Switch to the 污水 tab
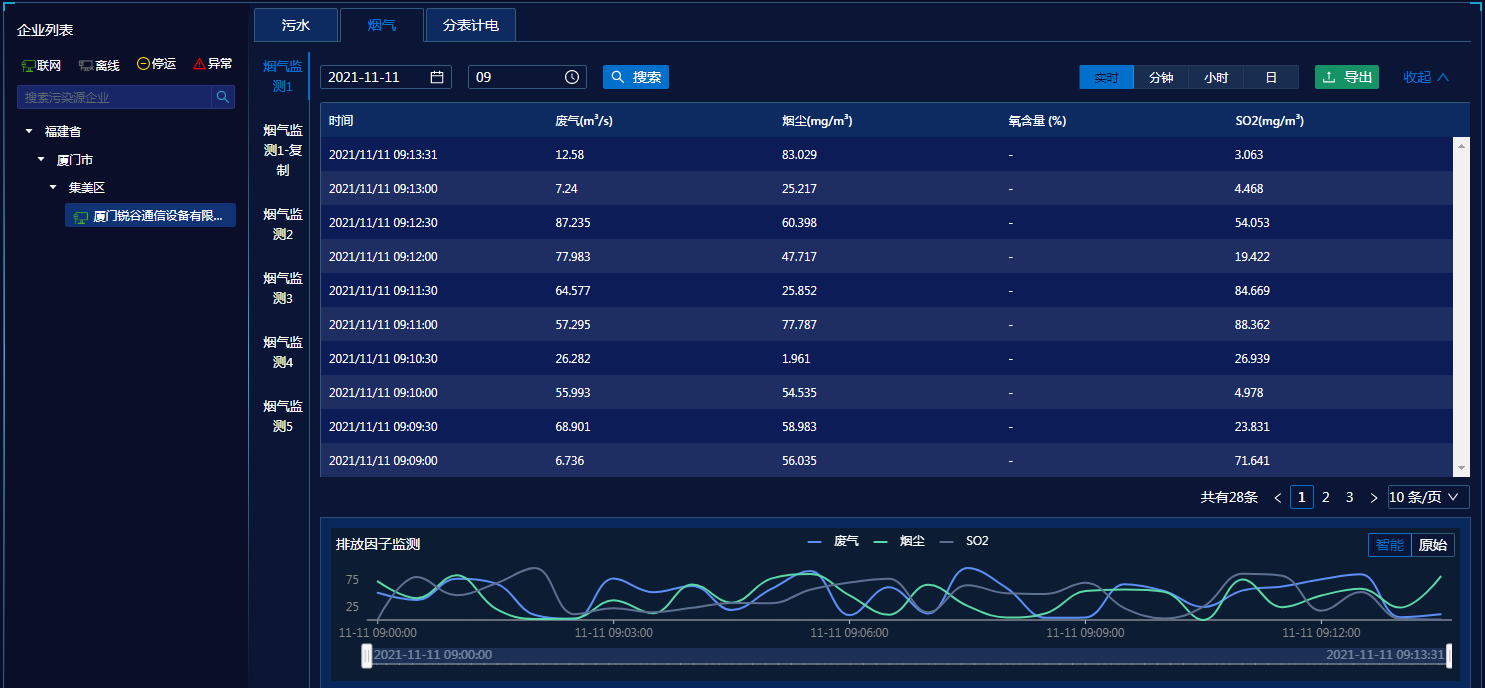This screenshot has width=1485, height=688. [296, 25]
